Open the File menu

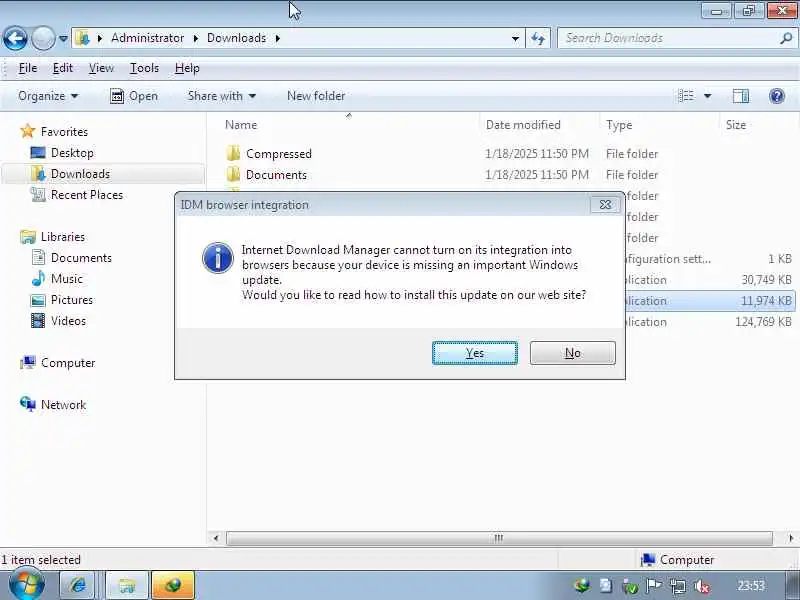point(28,68)
